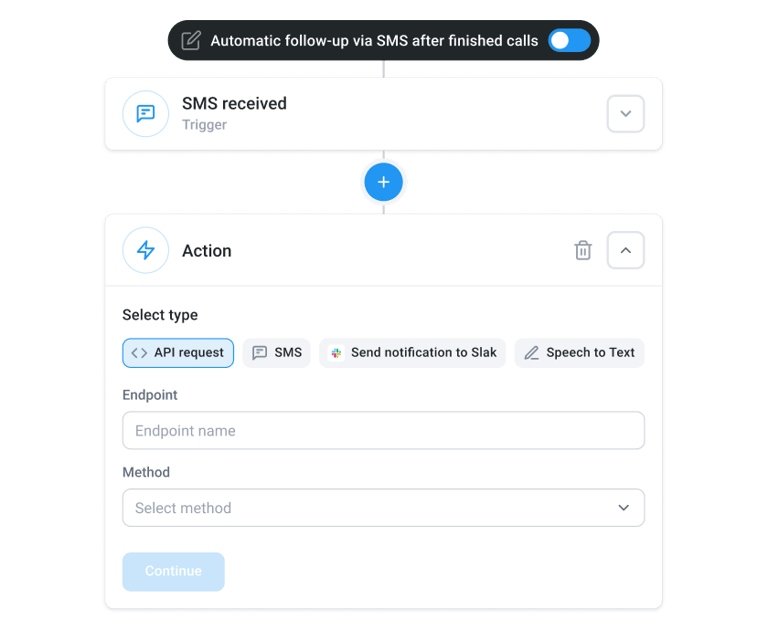Click the Continue button
The image size is (768, 630).
tap(173, 572)
